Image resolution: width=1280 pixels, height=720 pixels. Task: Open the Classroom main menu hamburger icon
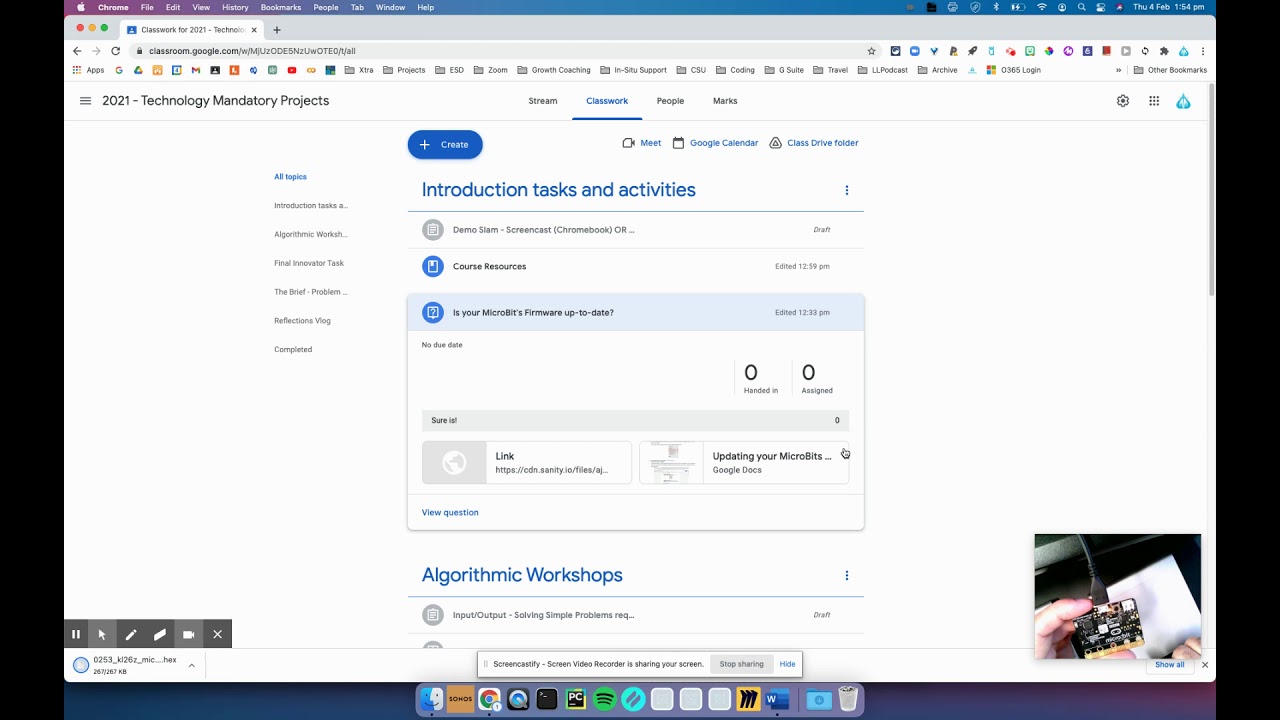click(85, 101)
